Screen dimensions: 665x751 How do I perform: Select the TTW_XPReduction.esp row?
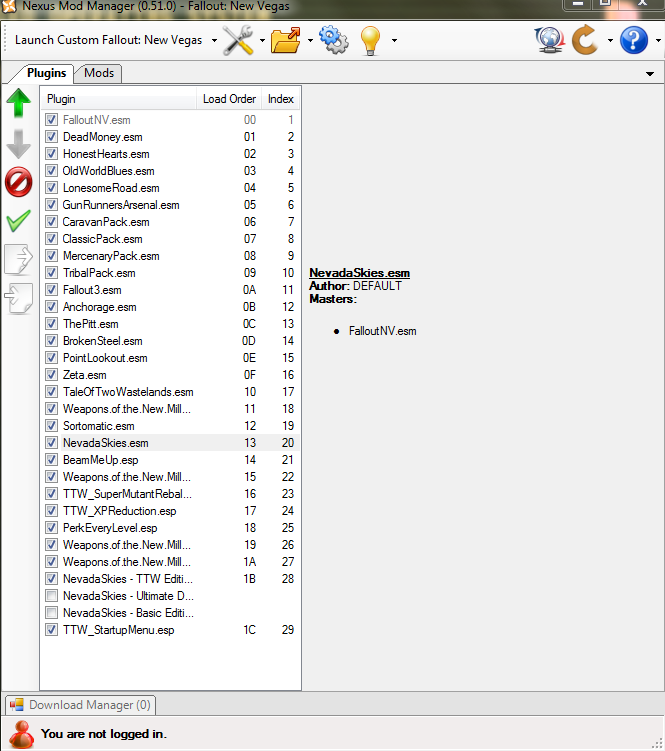[x=170, y=511]
